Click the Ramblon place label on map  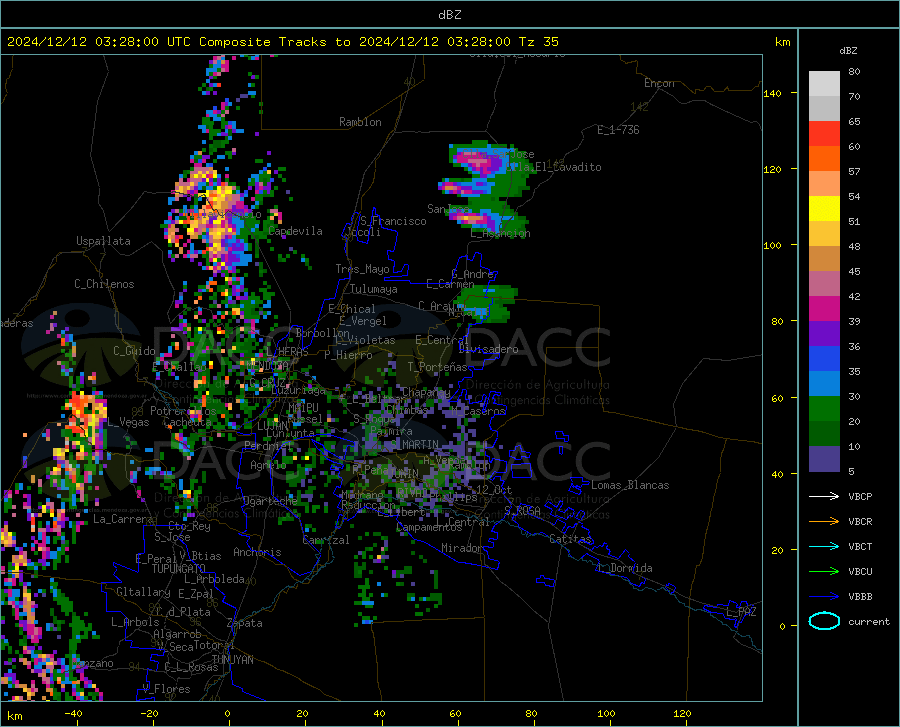tap(360, 122)
